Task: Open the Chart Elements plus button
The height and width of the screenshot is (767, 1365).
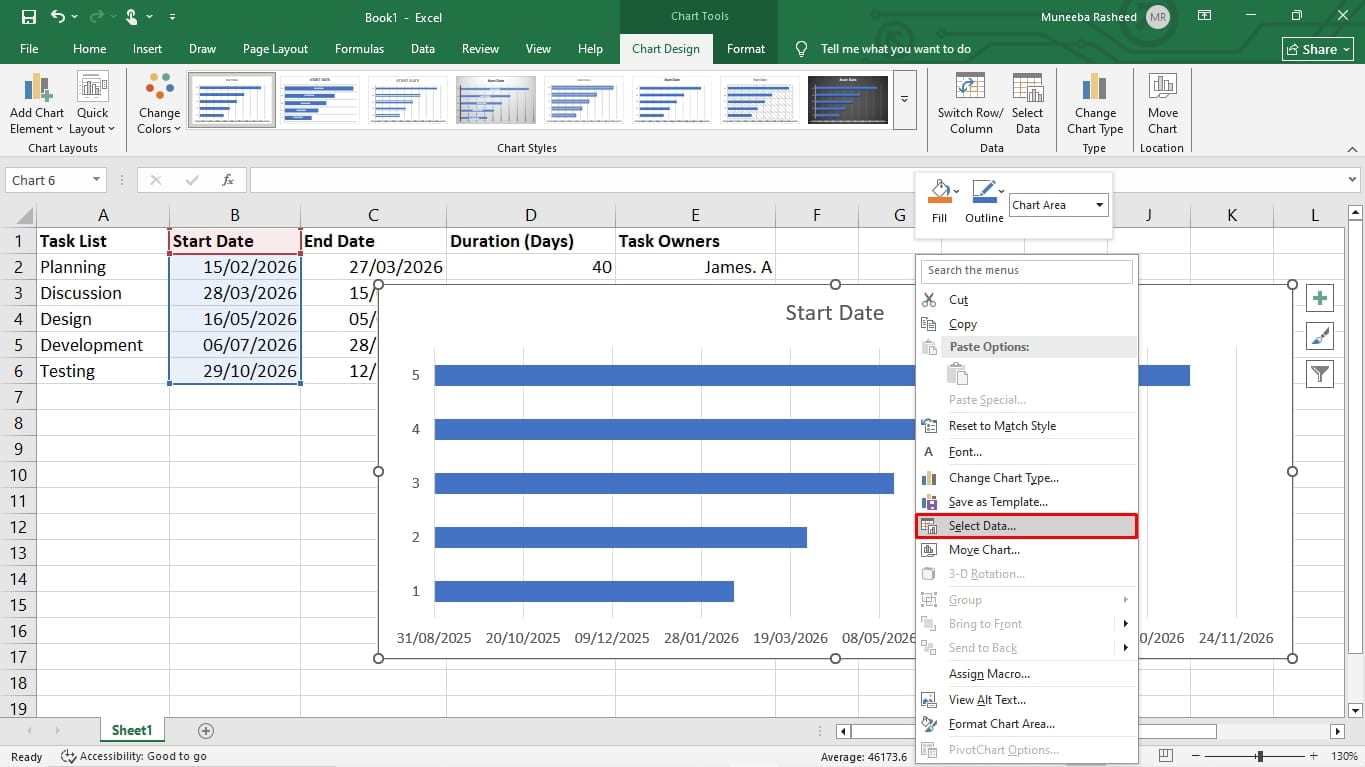Action: (1320, 298)
